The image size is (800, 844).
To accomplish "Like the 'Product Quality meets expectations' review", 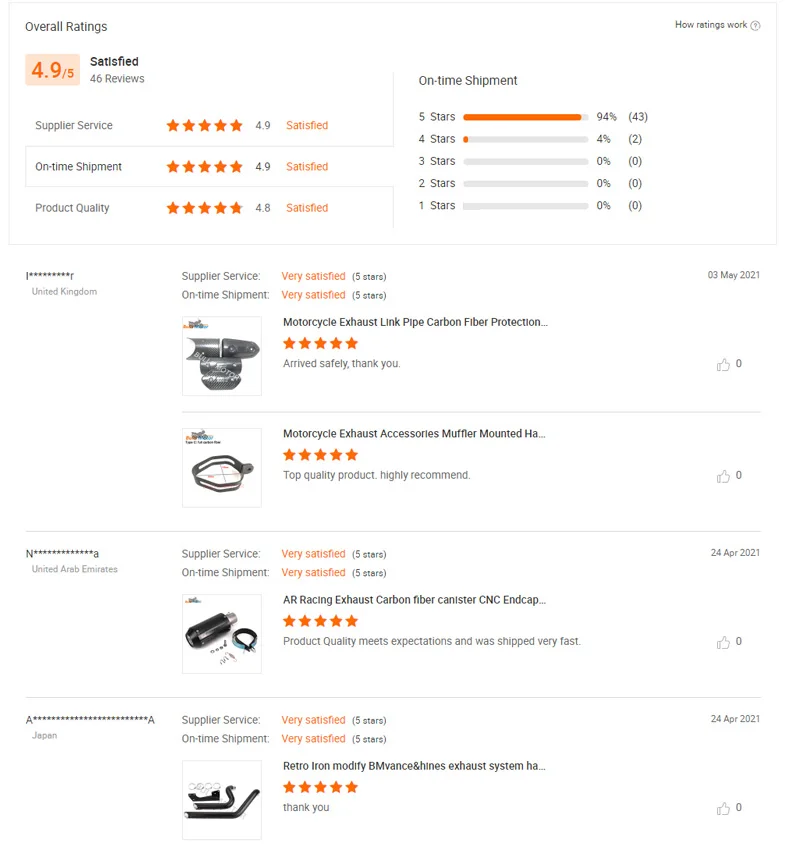I will [723, 642].
